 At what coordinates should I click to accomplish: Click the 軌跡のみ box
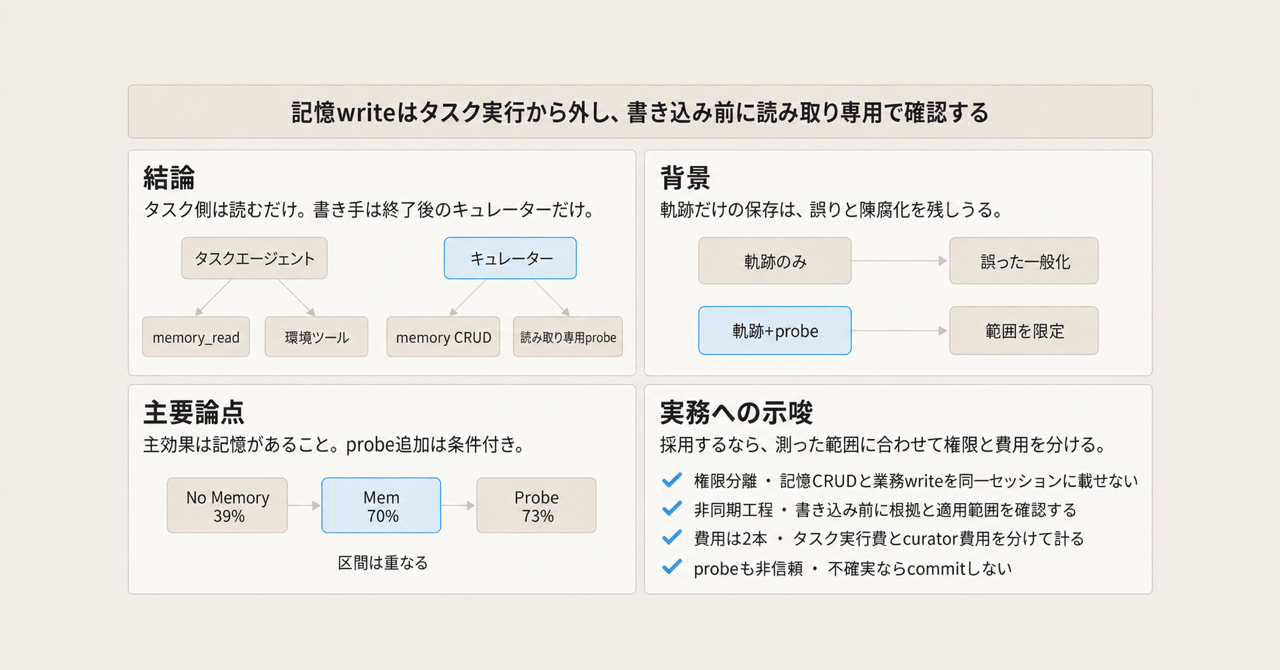click(775, 261)
